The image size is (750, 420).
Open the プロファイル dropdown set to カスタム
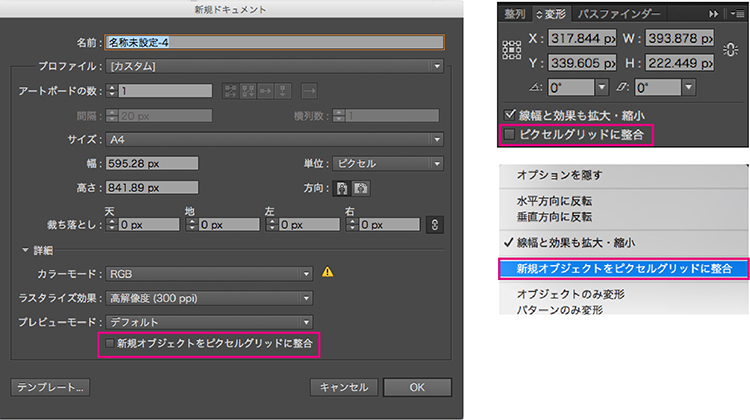pos(274,66)
